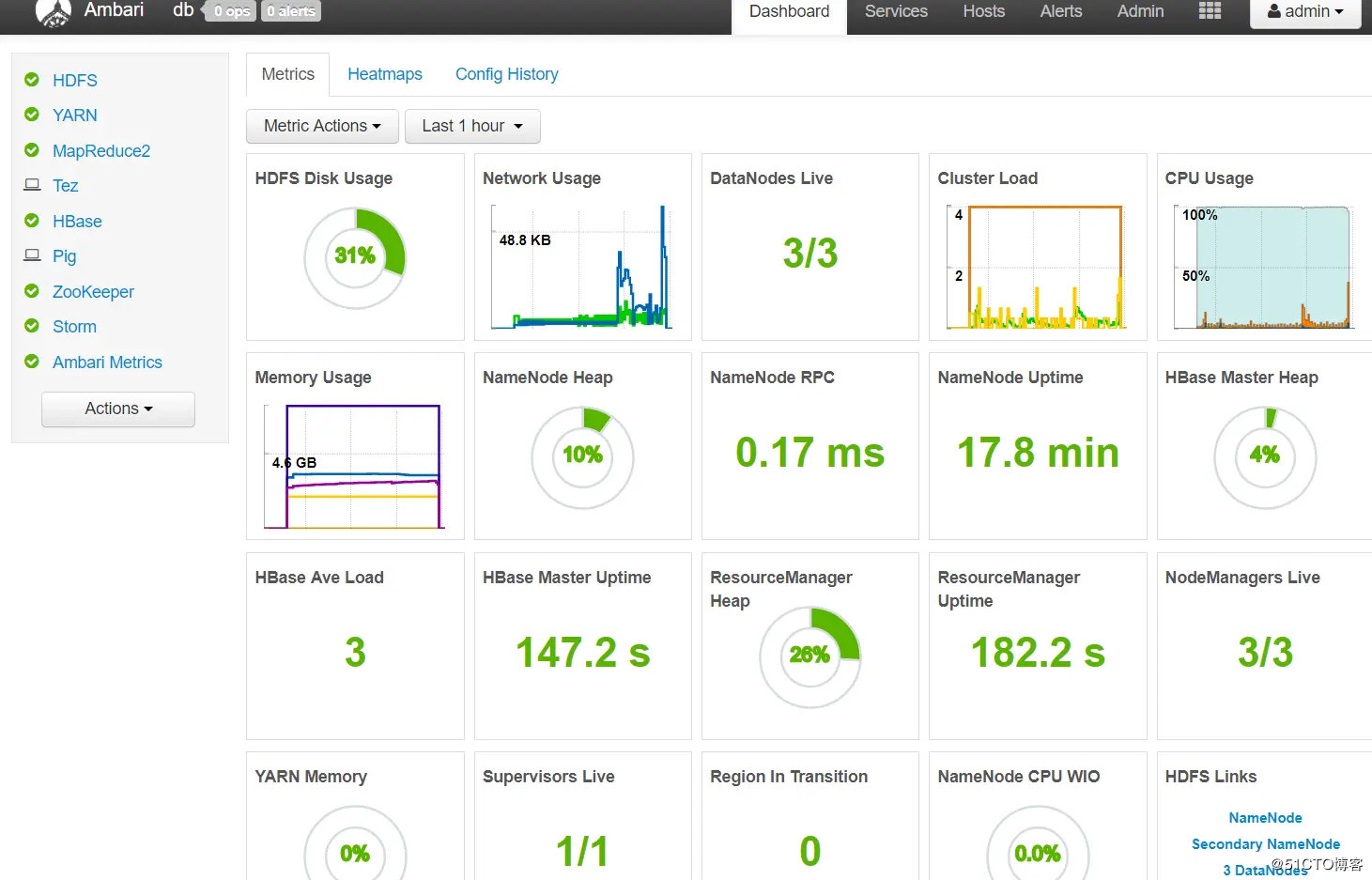Image resolution: width=1372 pixels, height=880 pixels.
Task: Open the Storm service link
Action: click(74, 327)
